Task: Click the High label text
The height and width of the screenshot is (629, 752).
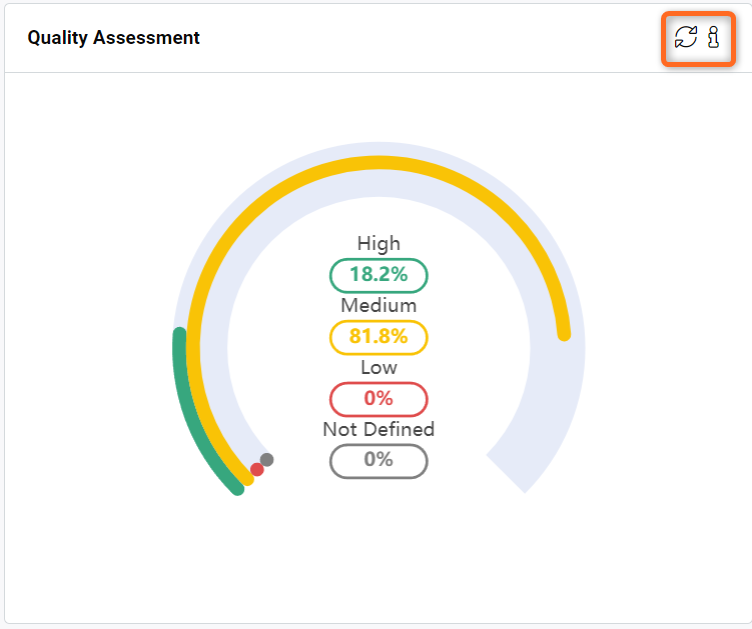Action: point(378,243)
